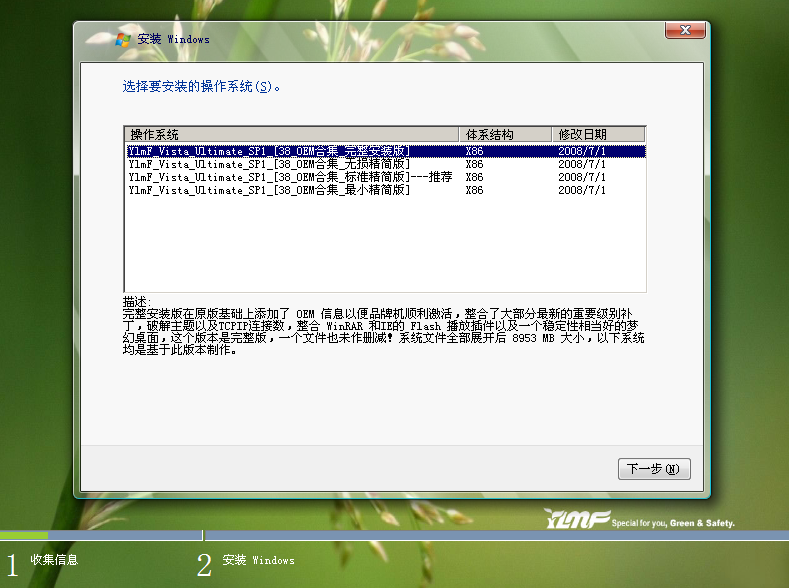Click the 2008/7/1 date of 标准精简版 row

tap(582, 177)
